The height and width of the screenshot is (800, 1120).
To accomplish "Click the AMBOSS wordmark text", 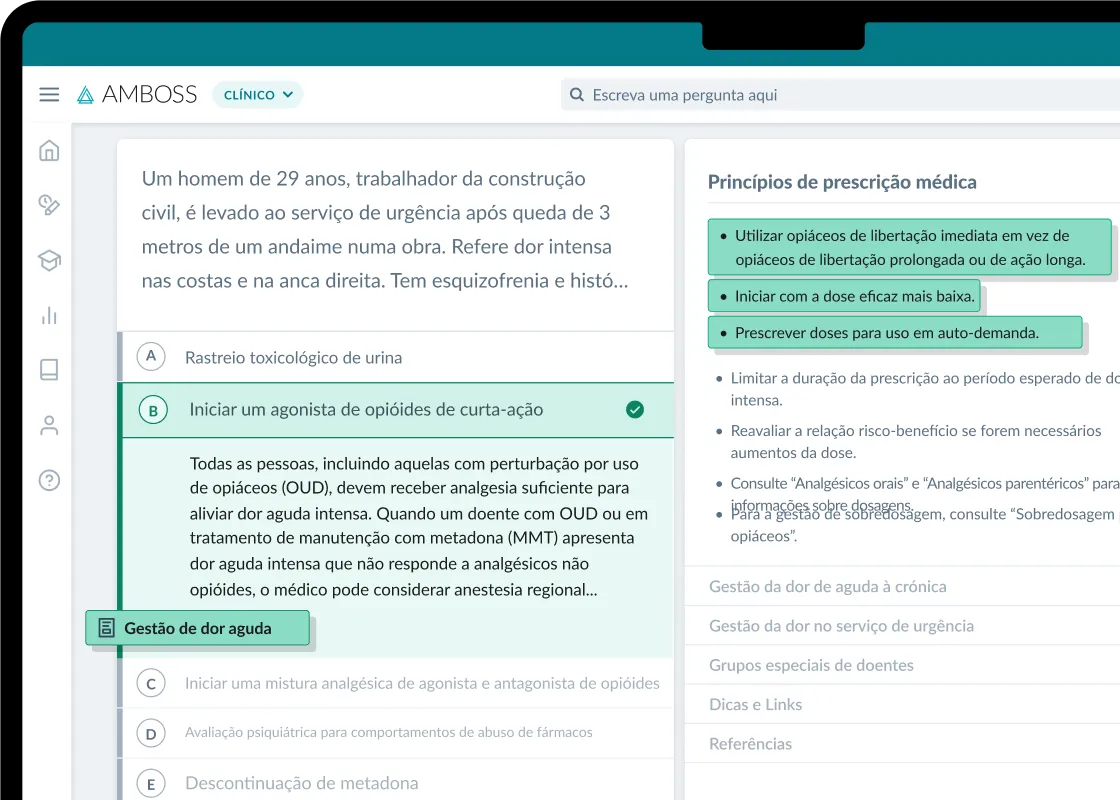I will click(x=149, y=94).
